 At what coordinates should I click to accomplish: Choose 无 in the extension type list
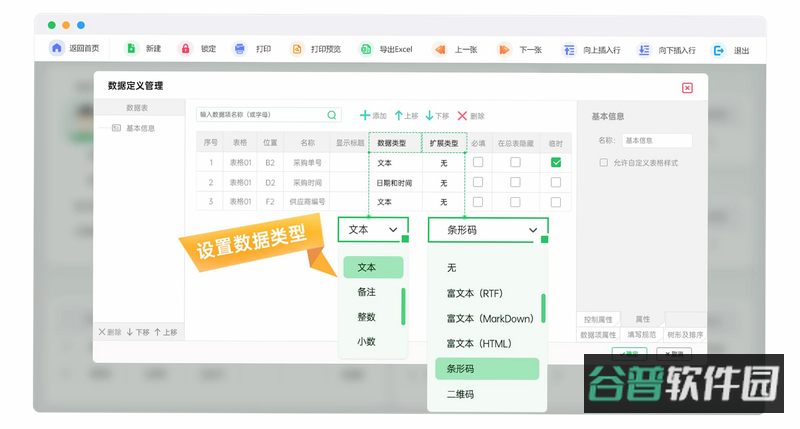point(452,268)
